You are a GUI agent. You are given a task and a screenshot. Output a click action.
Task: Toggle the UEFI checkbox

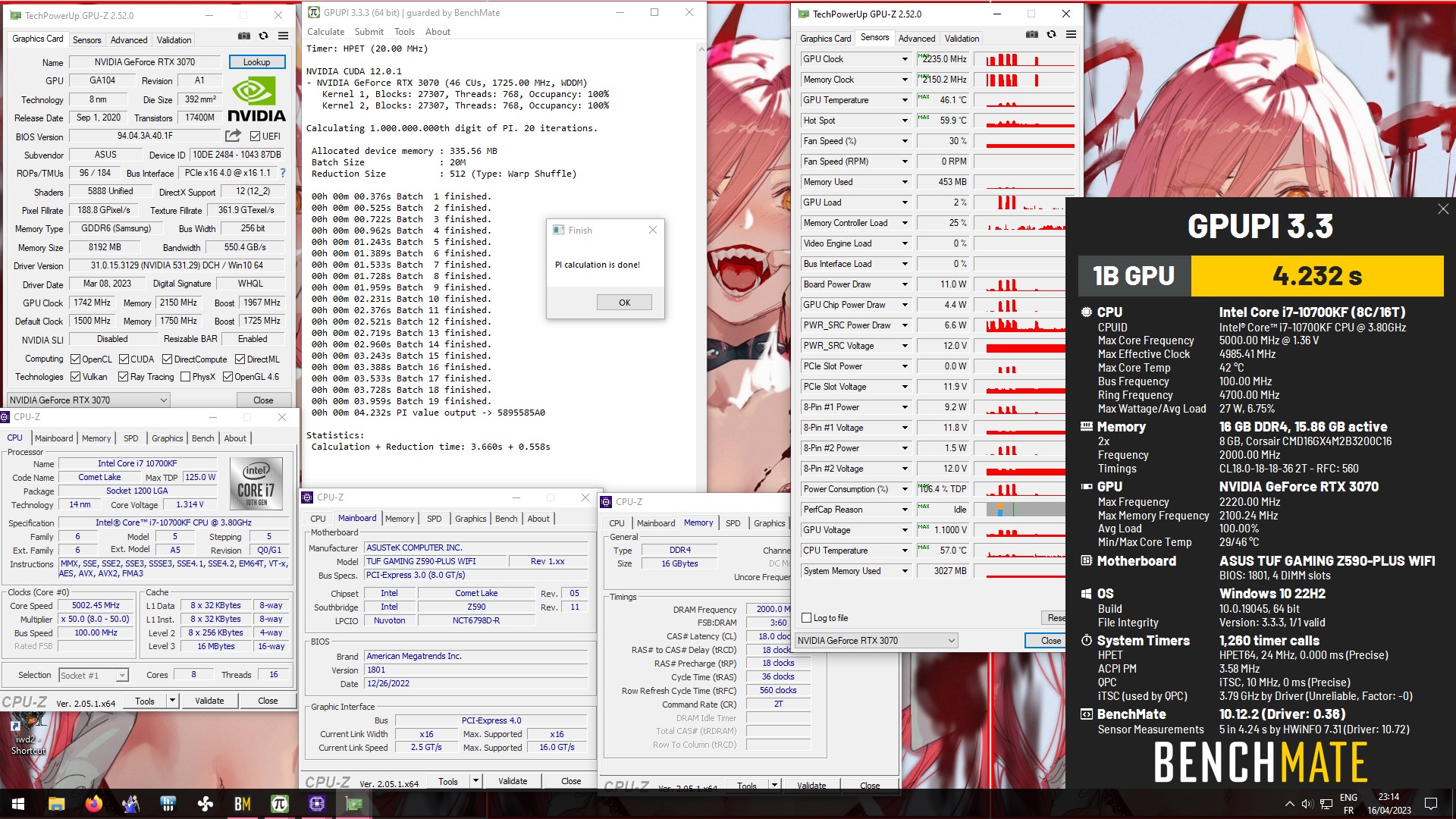click(x=256, y=136)
